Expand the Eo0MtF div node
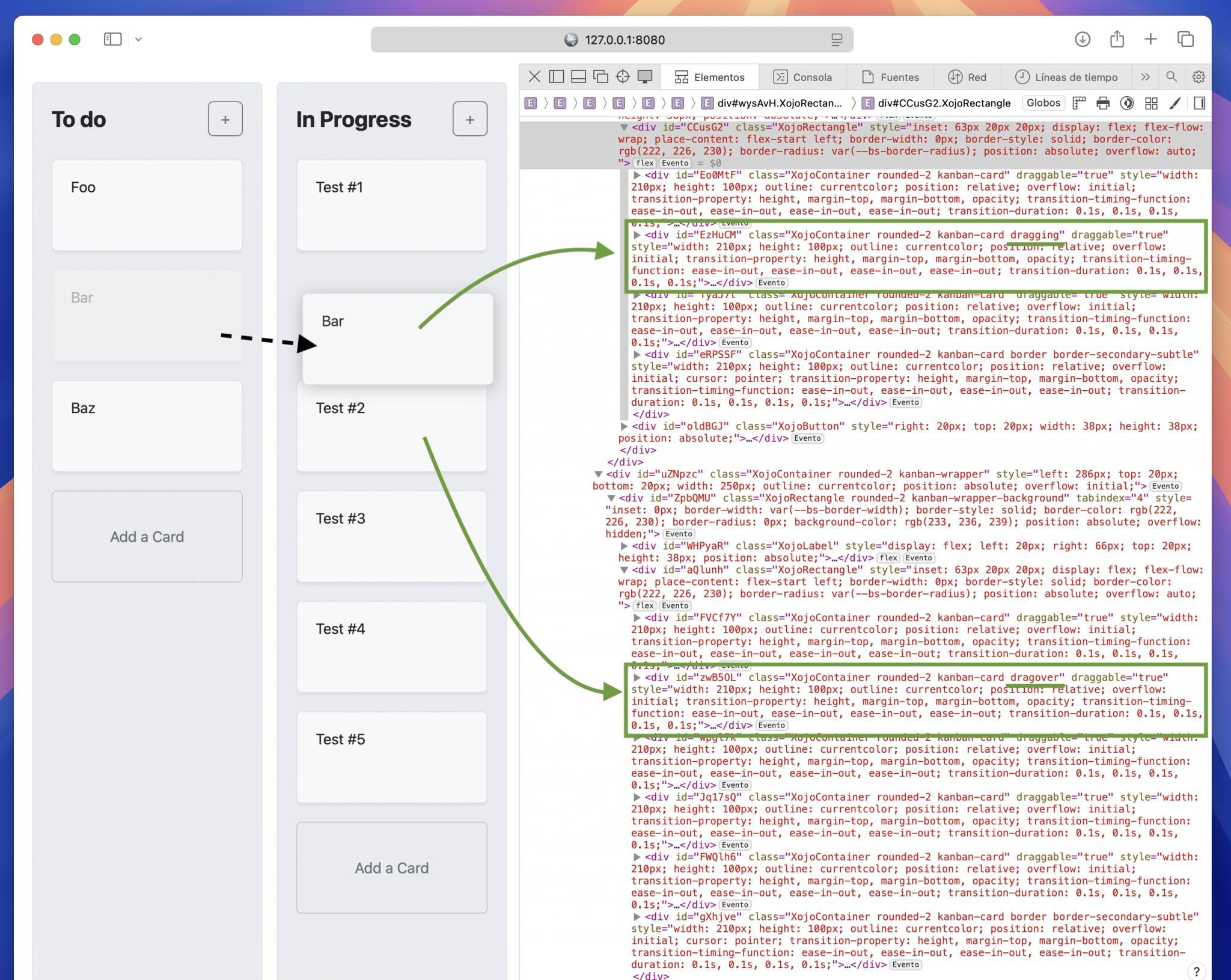The image size is (1231, 980). [x=637, y=175]
